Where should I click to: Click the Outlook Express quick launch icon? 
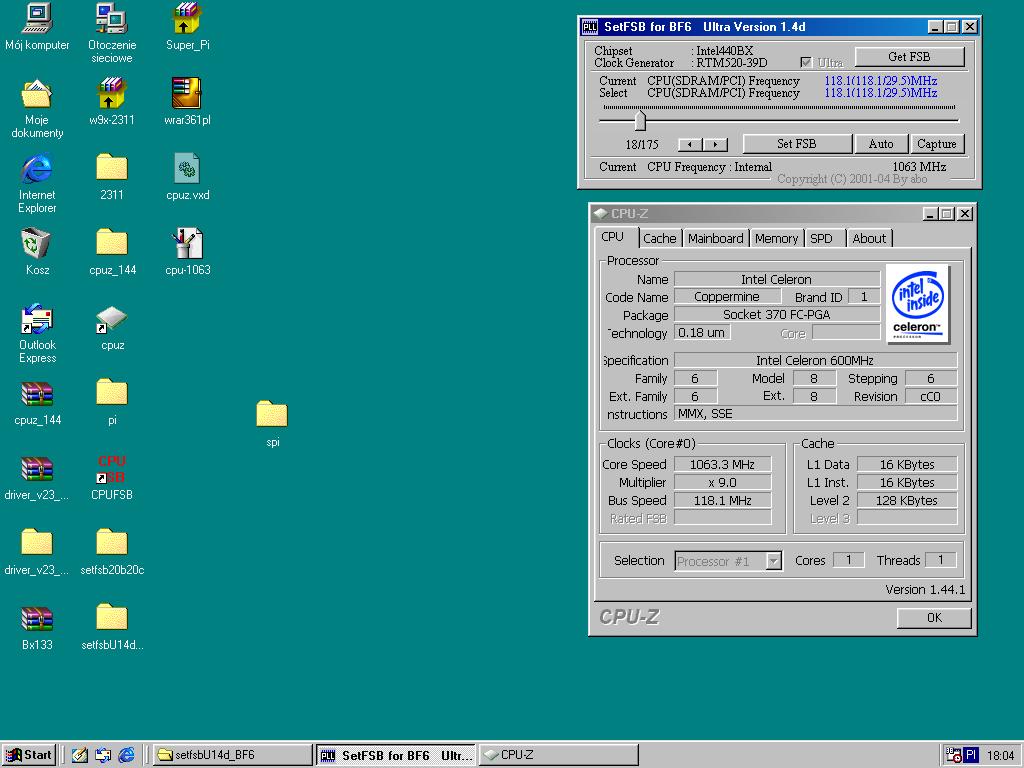(x=103, y=755)
